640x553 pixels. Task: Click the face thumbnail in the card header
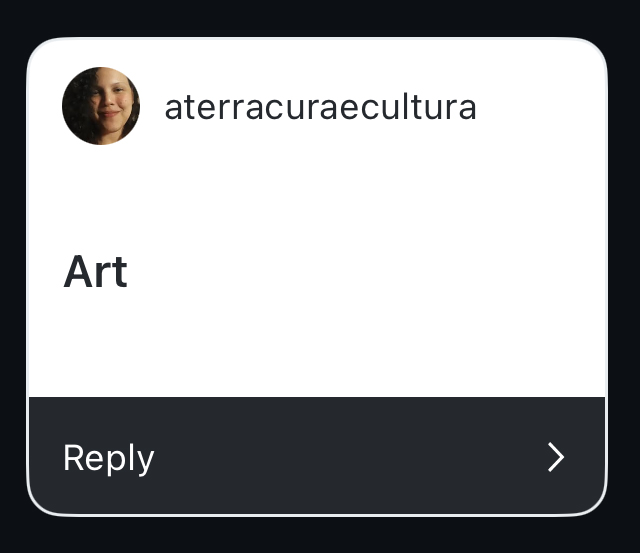[x=101, y=106]
